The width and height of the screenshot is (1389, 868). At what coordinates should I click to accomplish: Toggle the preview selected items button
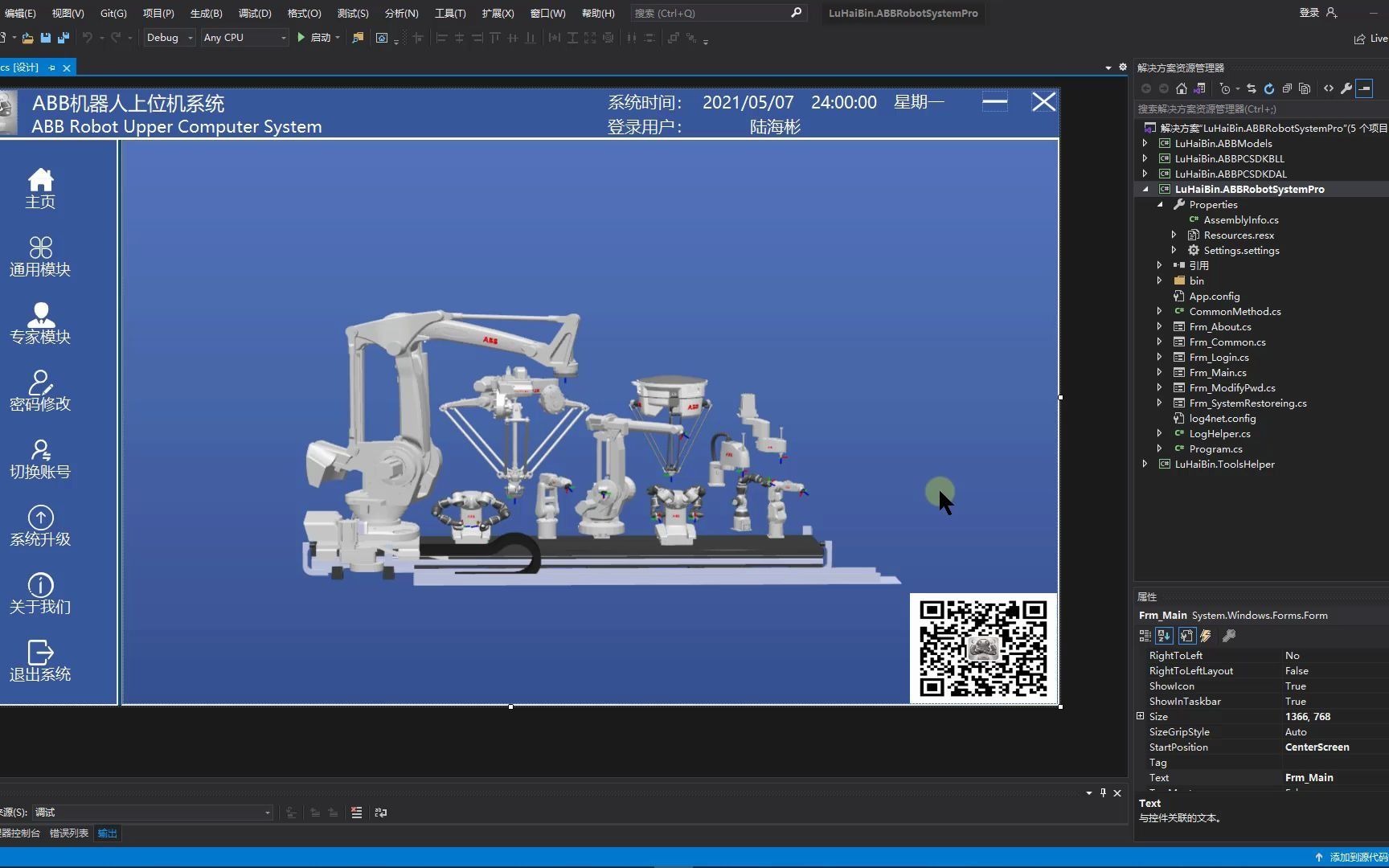(1364, 88)
